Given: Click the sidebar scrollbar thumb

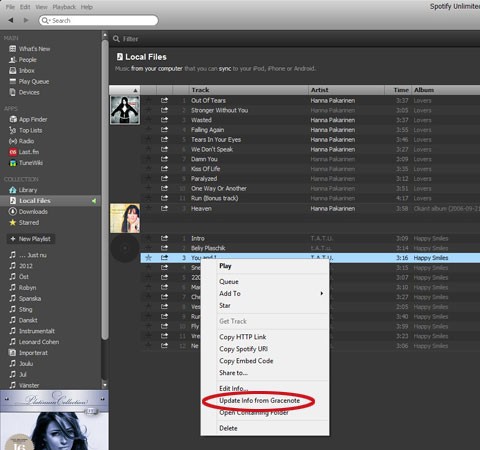Looking at the screenshot, I should pyautogui.click(x=105, y=189).
